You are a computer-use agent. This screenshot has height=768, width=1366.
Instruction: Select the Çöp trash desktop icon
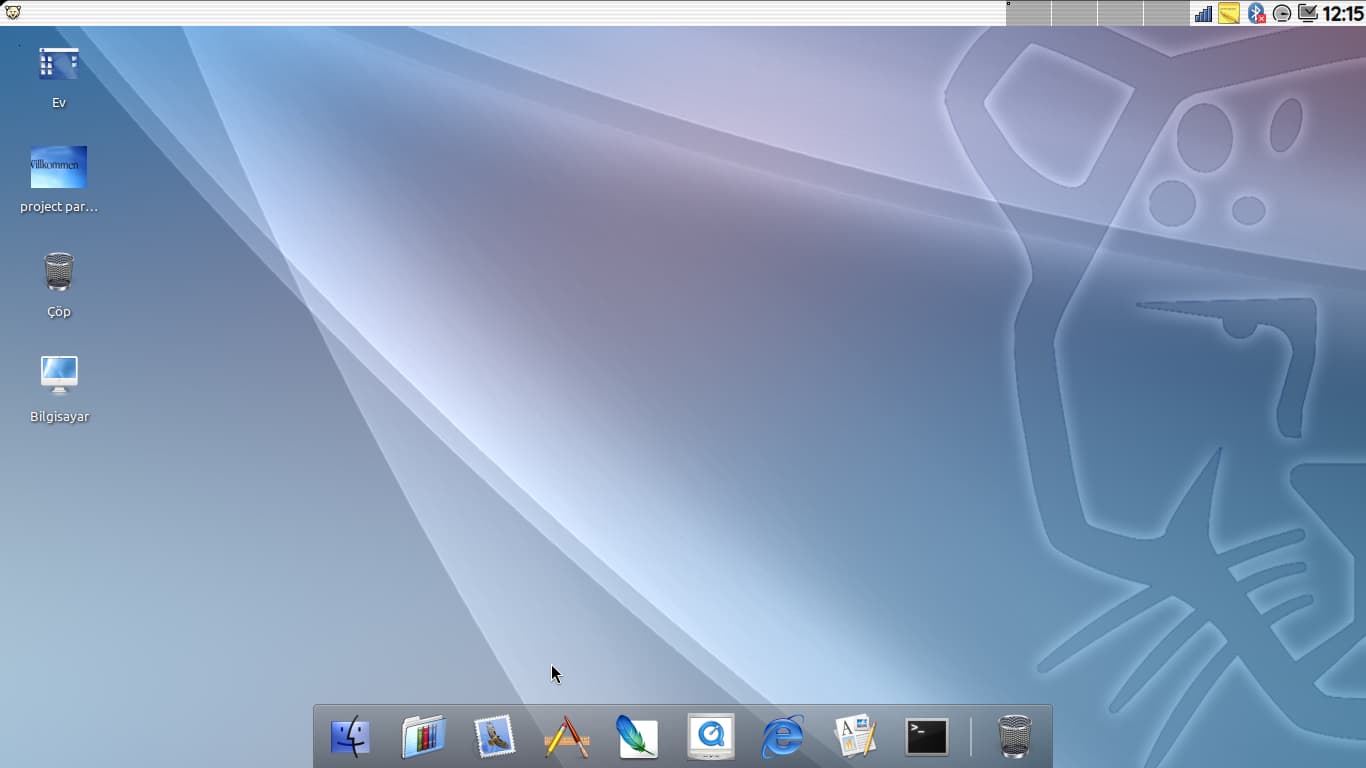59,272
